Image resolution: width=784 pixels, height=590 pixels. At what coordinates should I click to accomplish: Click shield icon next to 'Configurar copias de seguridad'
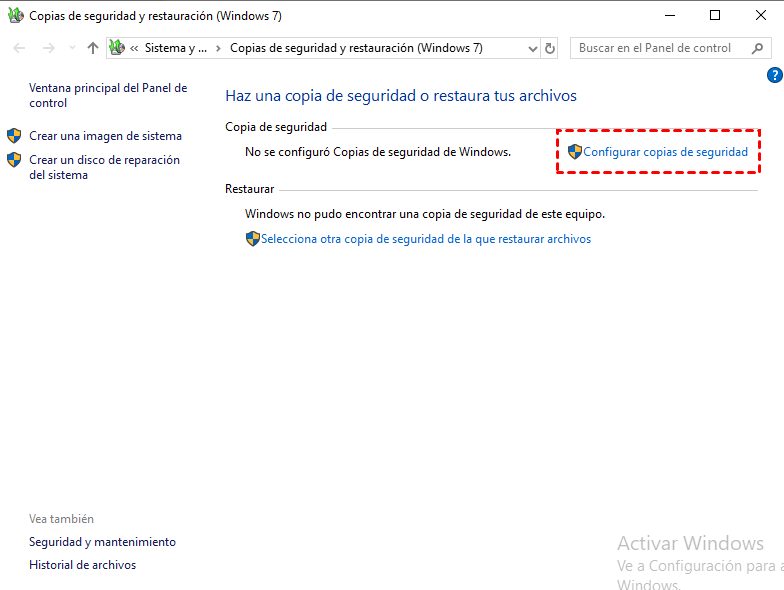pos(575,152)
